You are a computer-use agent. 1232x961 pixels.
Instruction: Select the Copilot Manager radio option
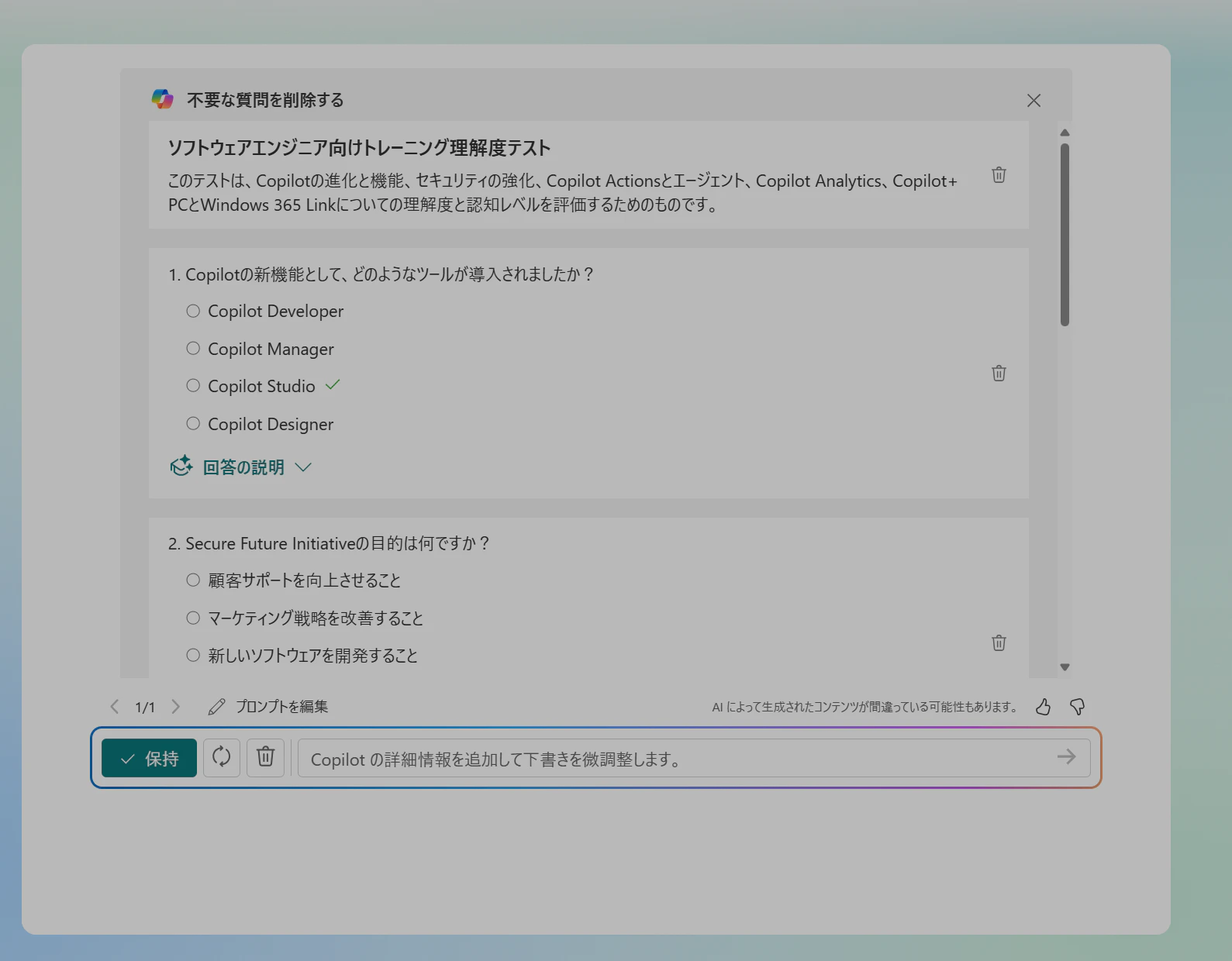pyautogui.click(x=193, y=348)
